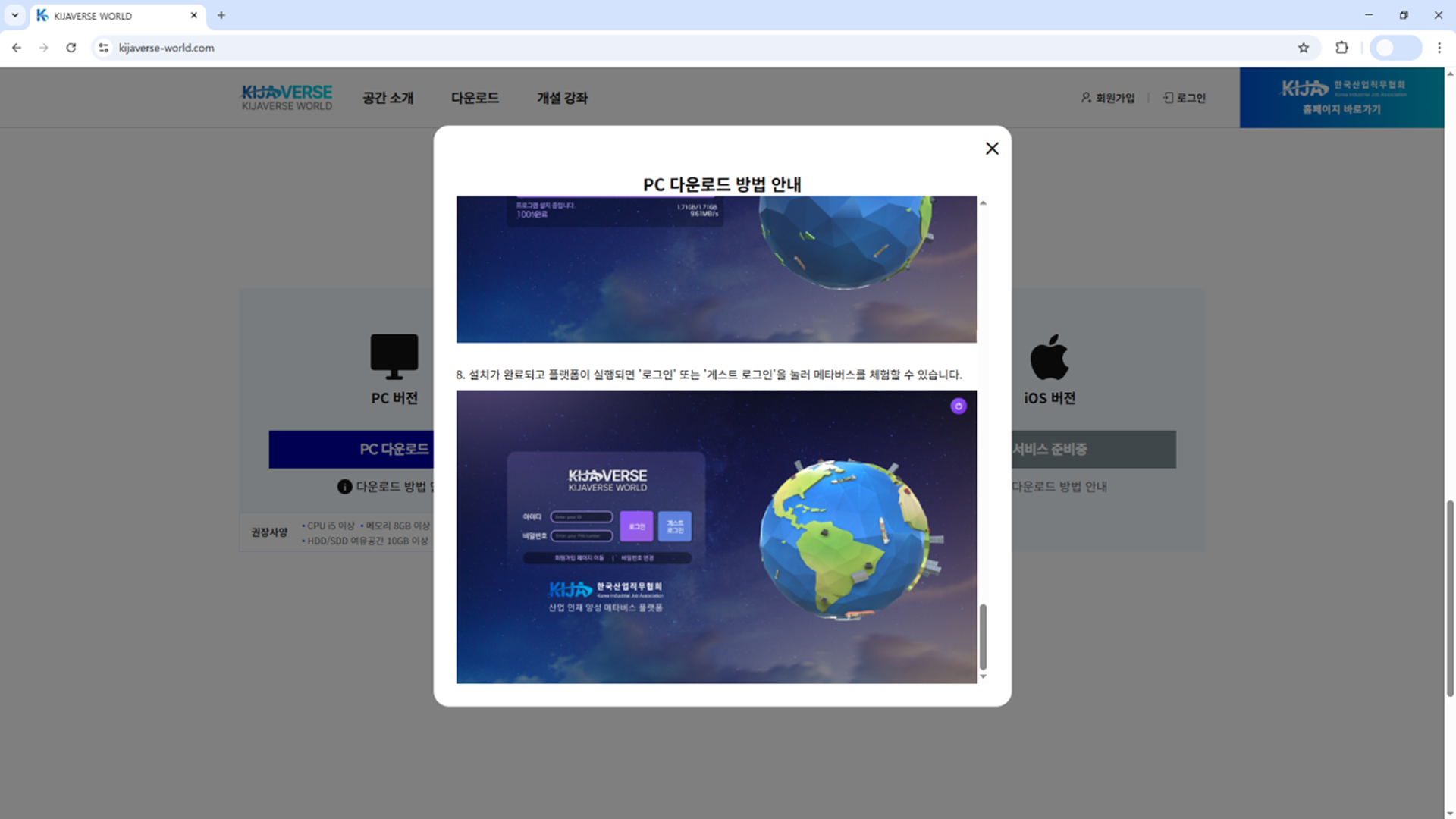Image resolution: width=1456 pixels, height=819 pixels.
Task: Open PC 다운로드 방법 안내 info link
Action: [x=385, y=486]
